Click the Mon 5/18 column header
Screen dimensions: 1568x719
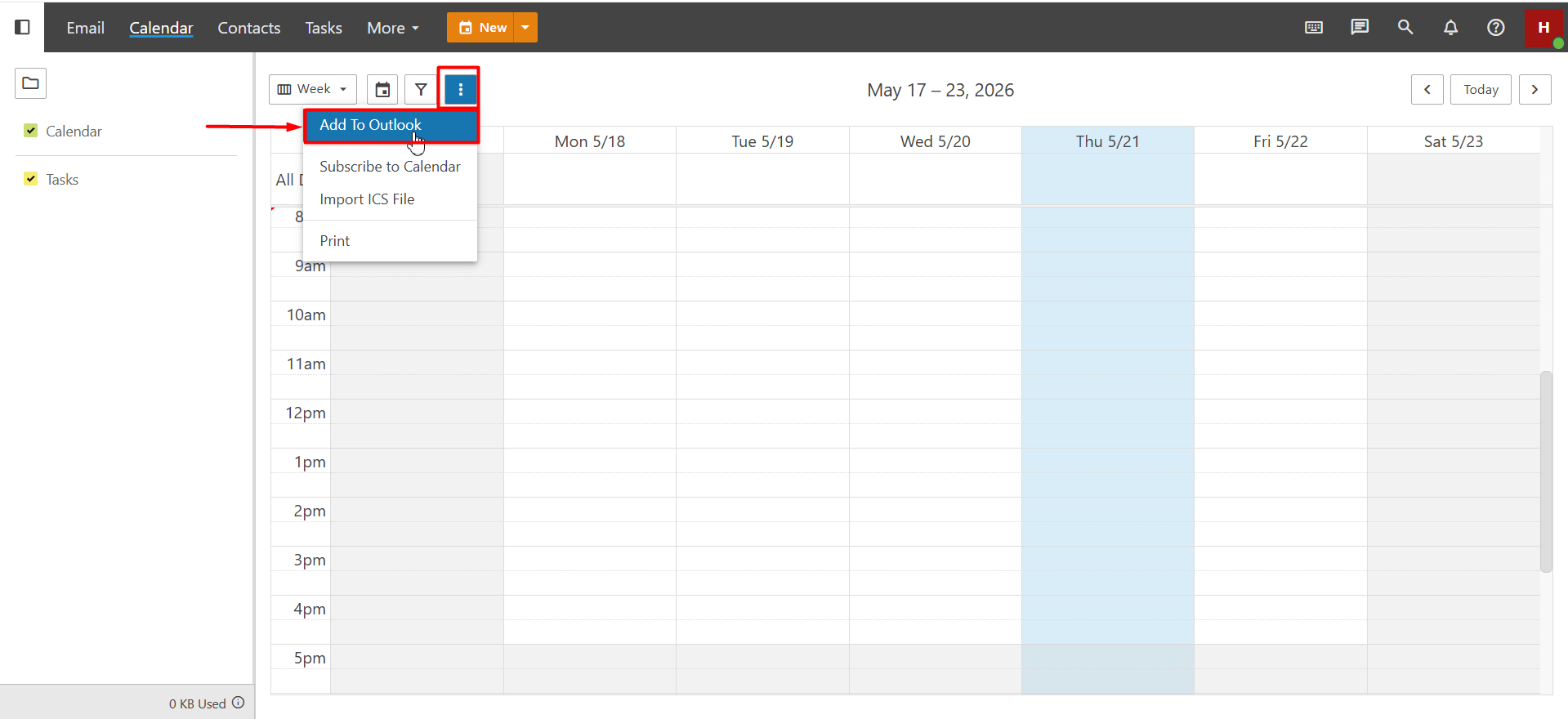[590, 141]
